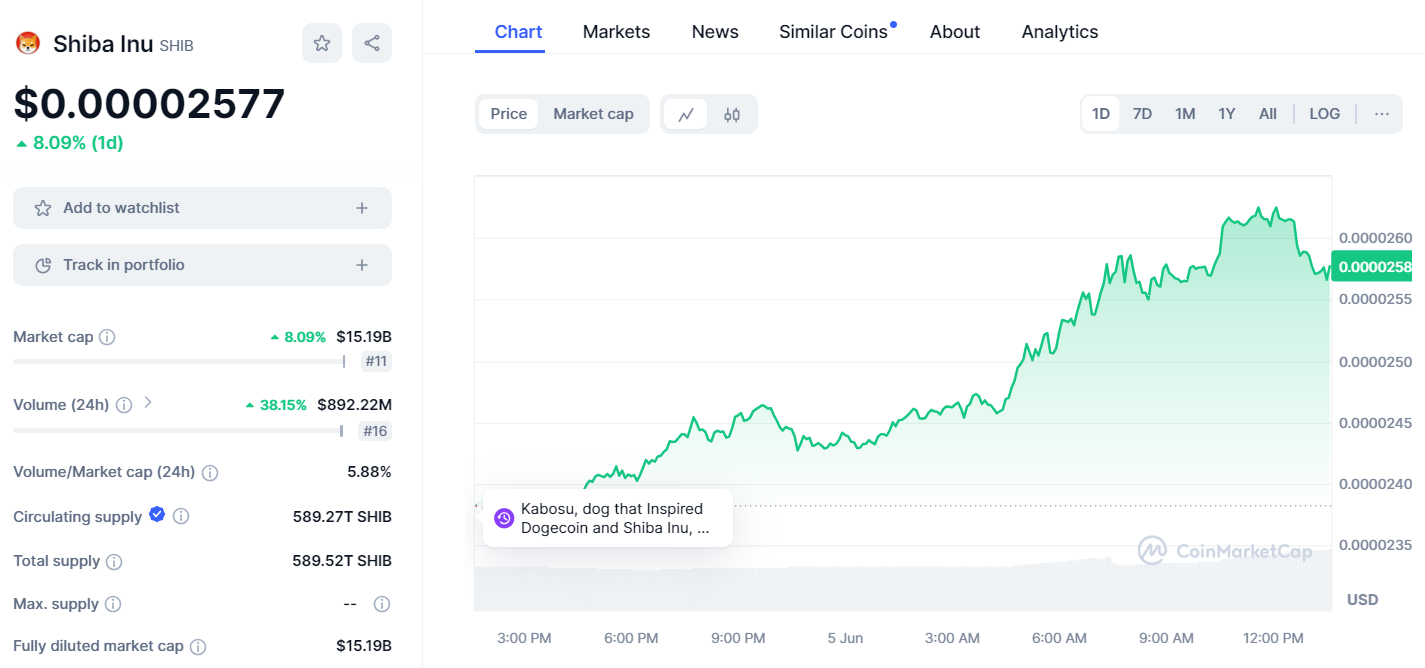Add Shiba Inu to watchlist
This screenshot has width=1425, height=668.
point(202,208)
